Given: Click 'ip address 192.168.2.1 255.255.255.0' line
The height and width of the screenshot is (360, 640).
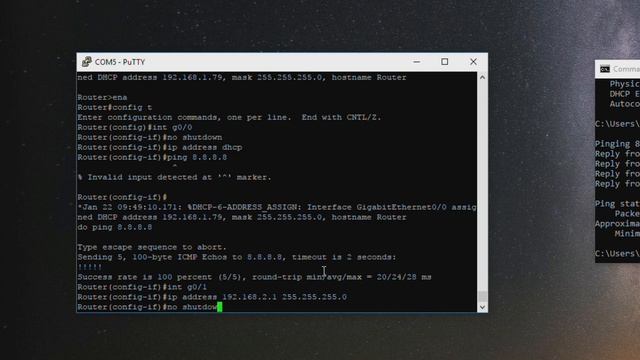Looking at the screenshot, I should [212, 297].
